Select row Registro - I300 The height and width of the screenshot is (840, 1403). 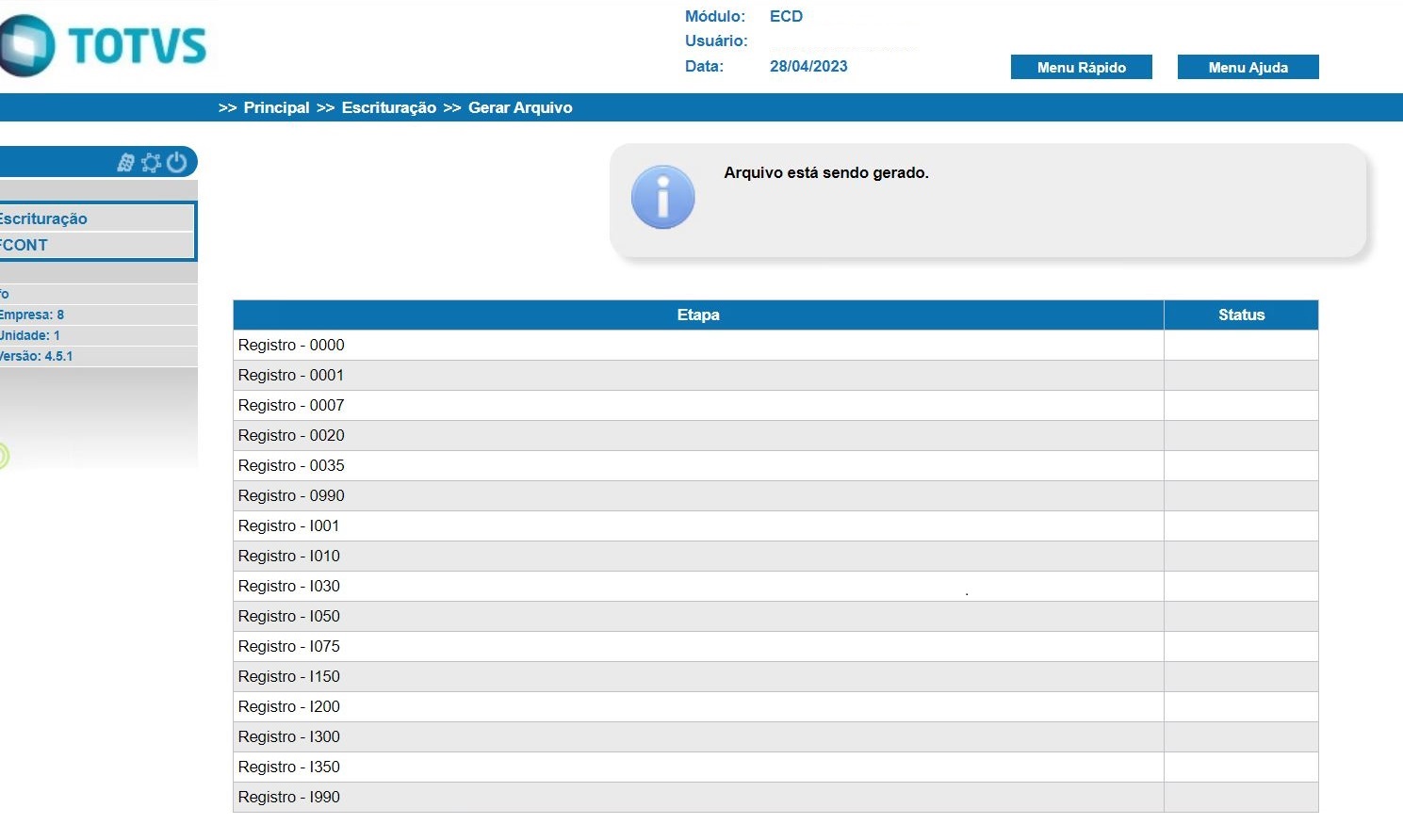click(x=775, y=736)
